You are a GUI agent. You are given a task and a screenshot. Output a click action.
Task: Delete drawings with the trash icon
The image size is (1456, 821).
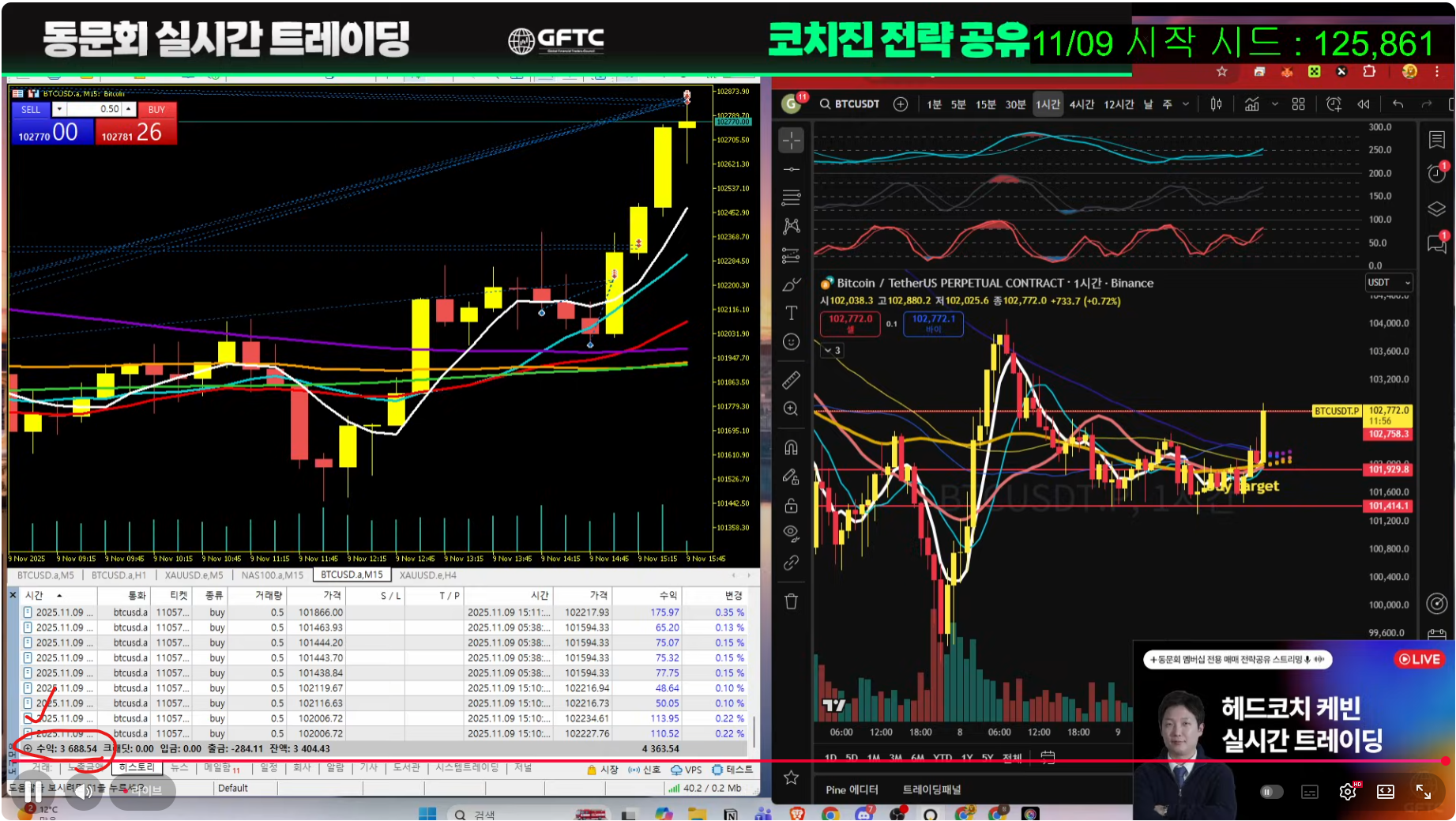791,601
